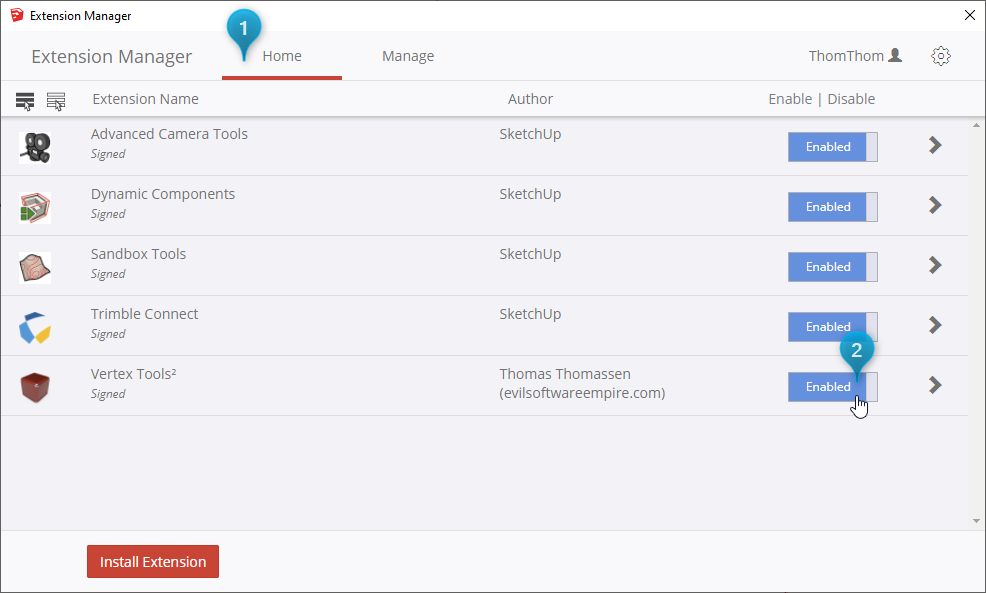Switch to the Manage tab
986x593 pixels.
tap(408, 56)
